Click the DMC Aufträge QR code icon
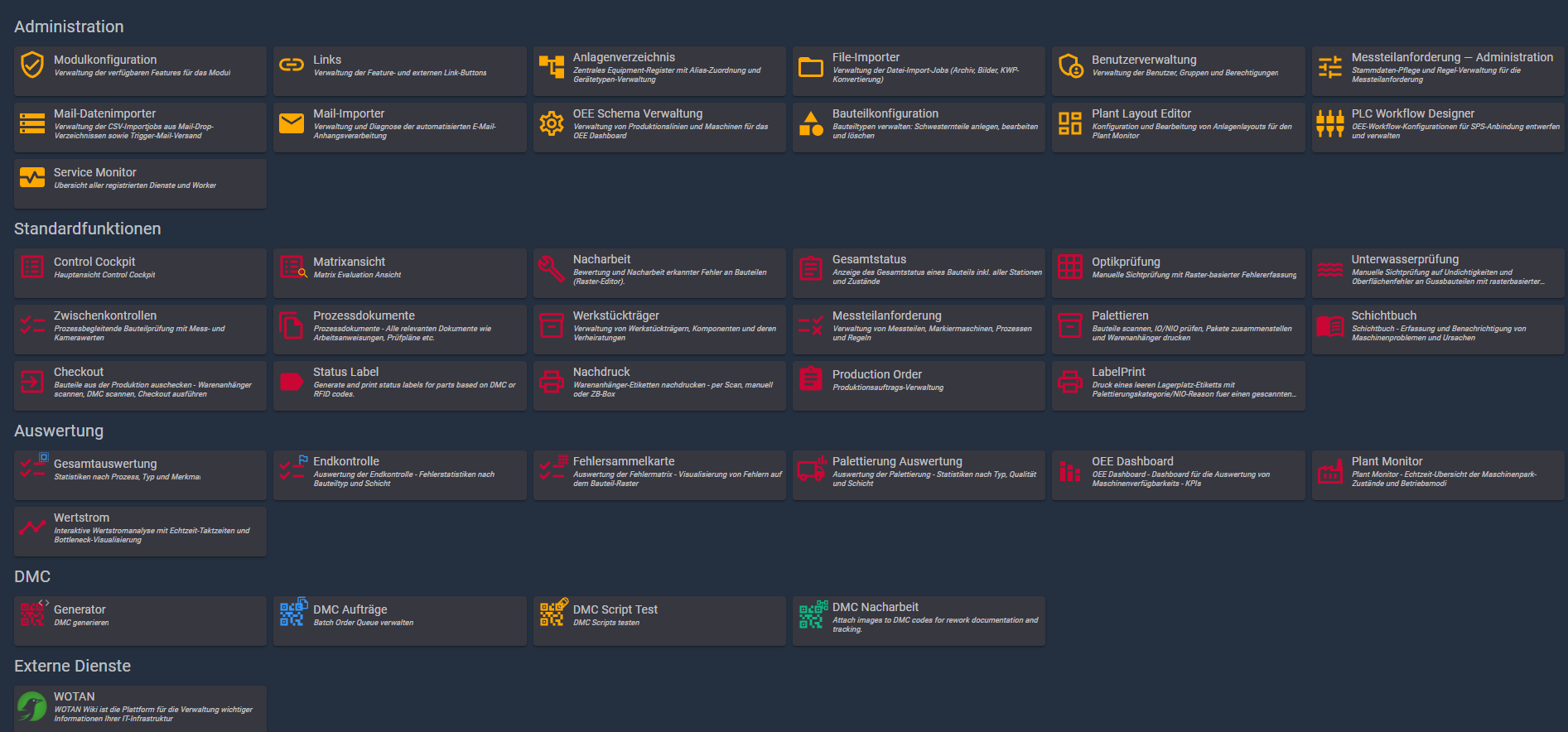 (x=293, y=612)
